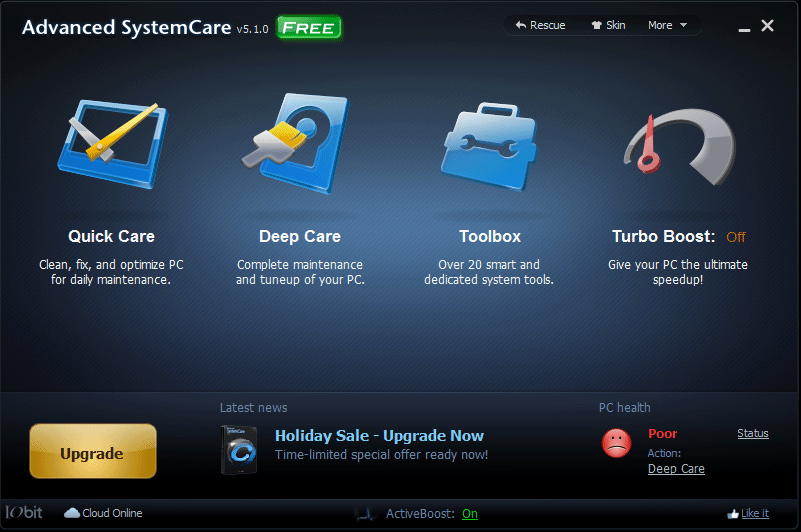This screenshot has width=801, height=532.
Task: Click 'Time-limited special offer ready now!' text
Action: point(381,454)
